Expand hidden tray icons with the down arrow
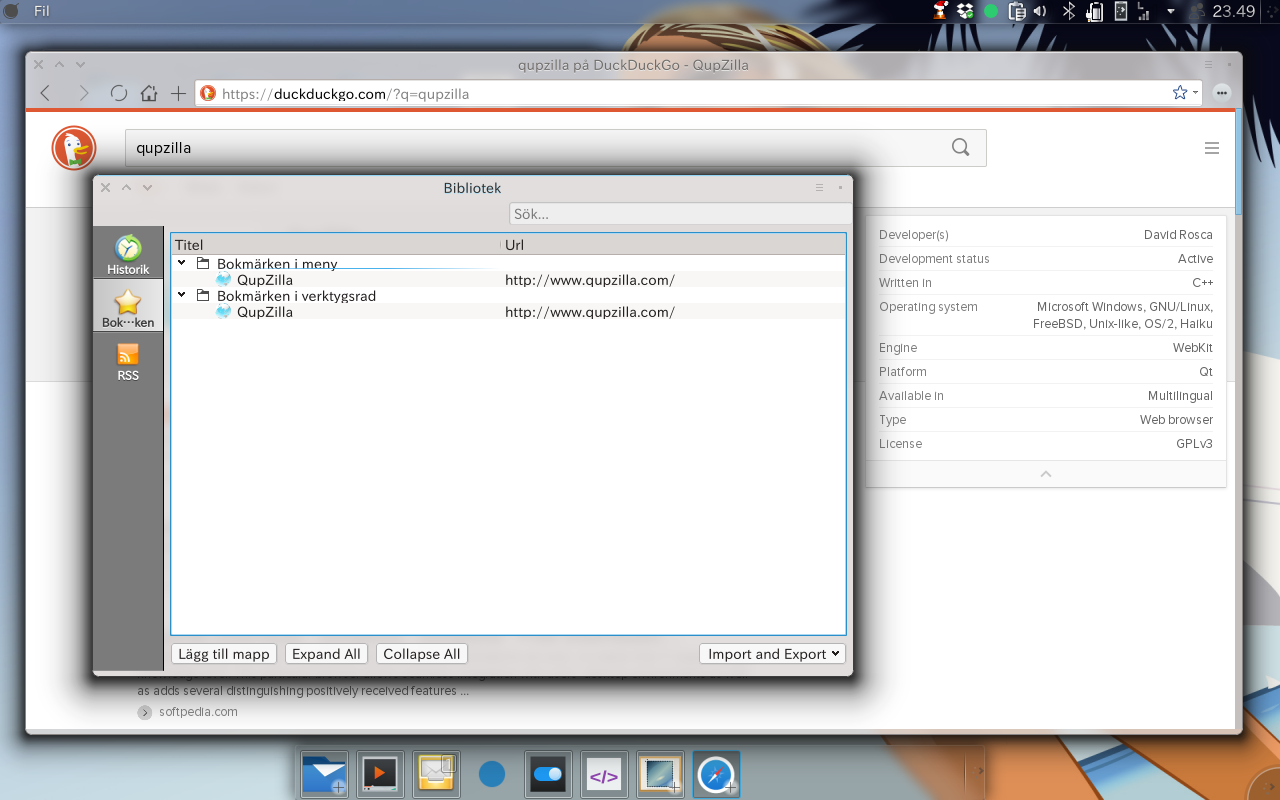Viewport: 1280px width, 800px height. [x=1171, y=11]
